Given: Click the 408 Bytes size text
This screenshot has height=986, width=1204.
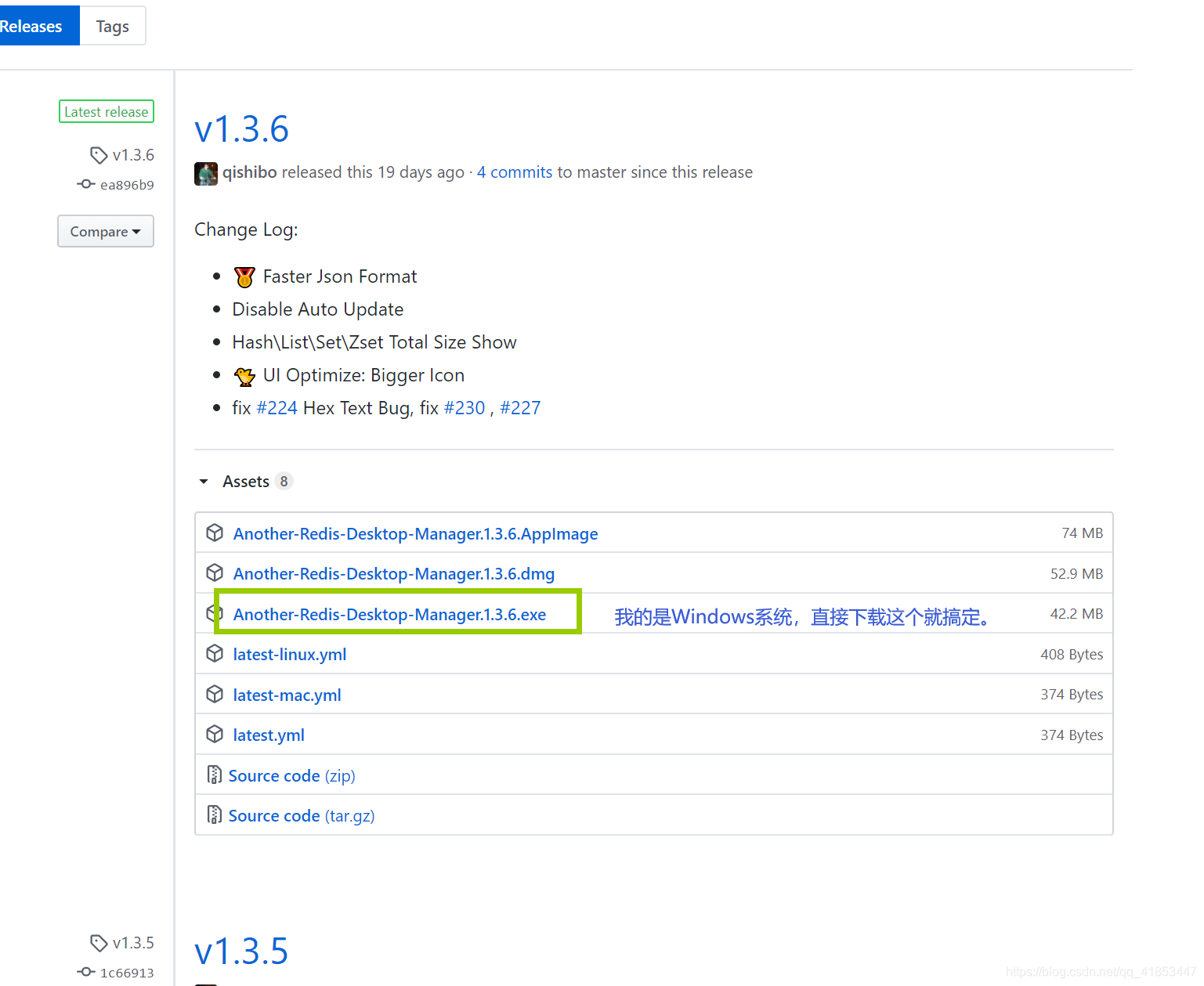Looking at the screenshot, I should 1072,655.
